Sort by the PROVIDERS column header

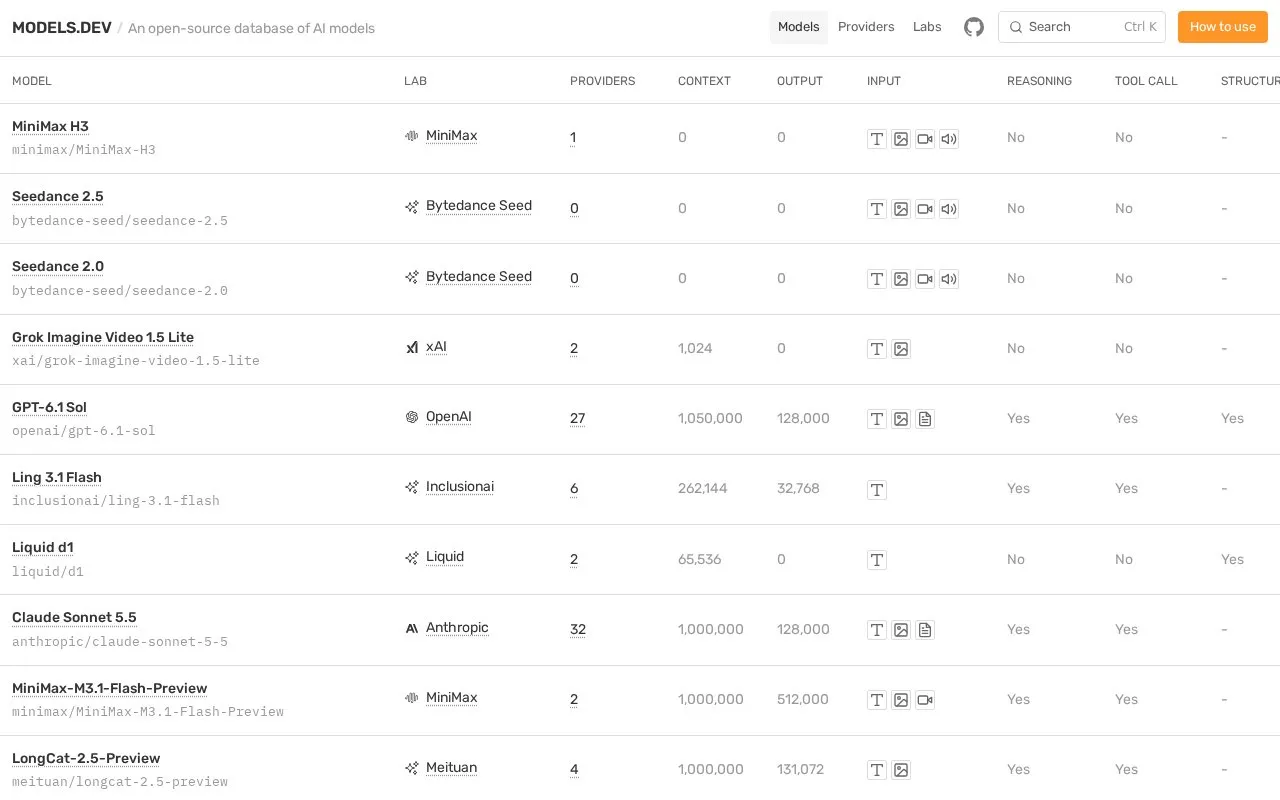coord(602,81)
